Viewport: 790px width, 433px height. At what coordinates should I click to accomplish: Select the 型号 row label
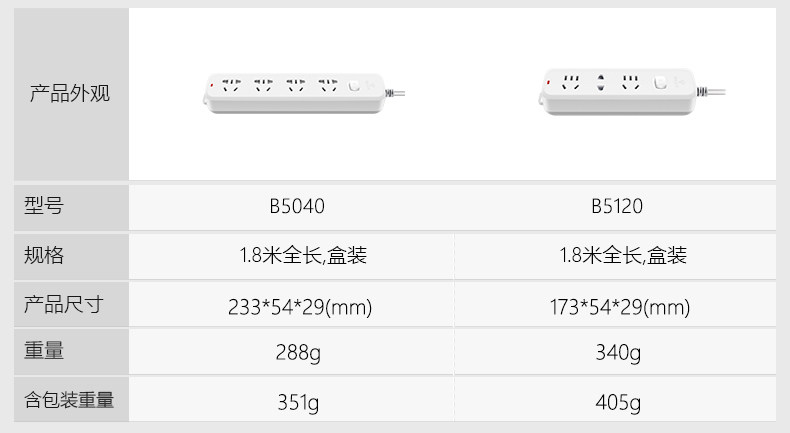44,207
